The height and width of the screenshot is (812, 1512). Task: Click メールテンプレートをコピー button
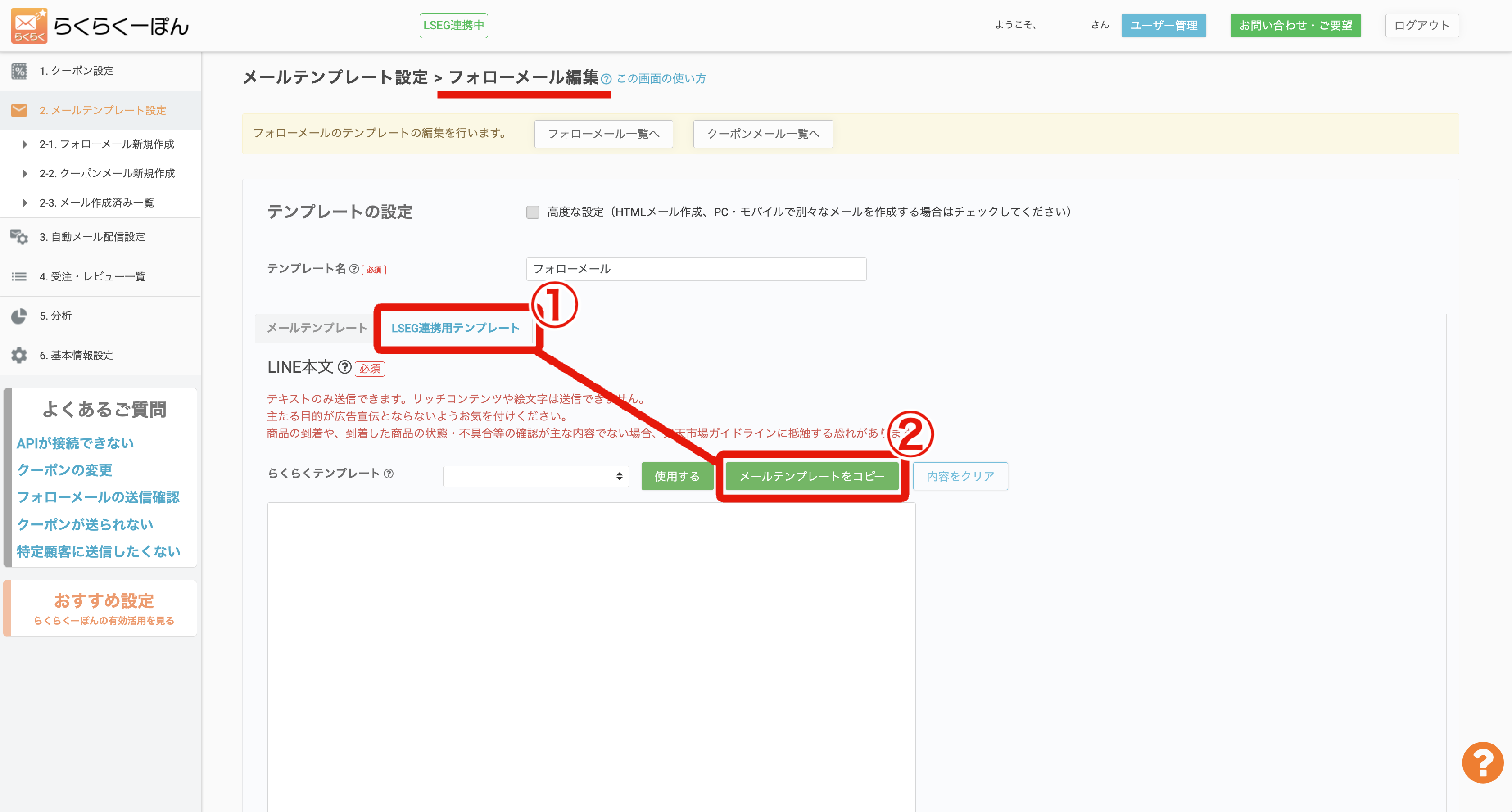812,476
